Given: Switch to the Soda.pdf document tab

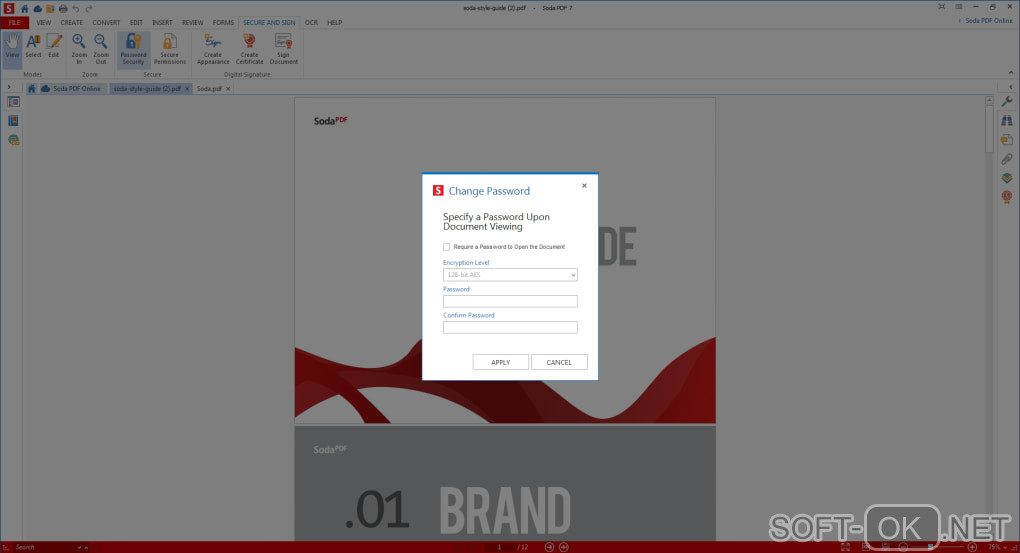Looking at the screenshot, I should coord(209,88).
